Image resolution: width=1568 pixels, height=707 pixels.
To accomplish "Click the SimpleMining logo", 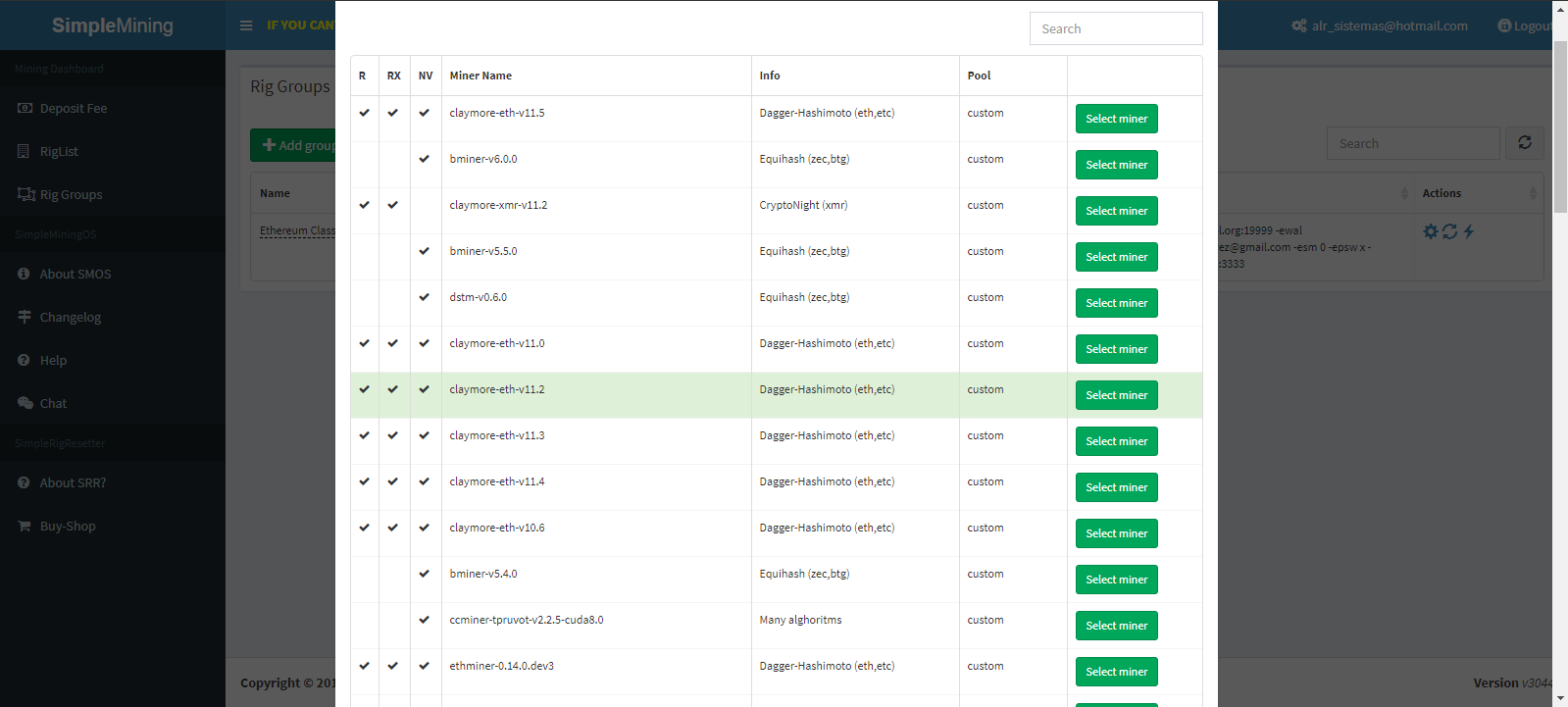I will coord(113,25).
